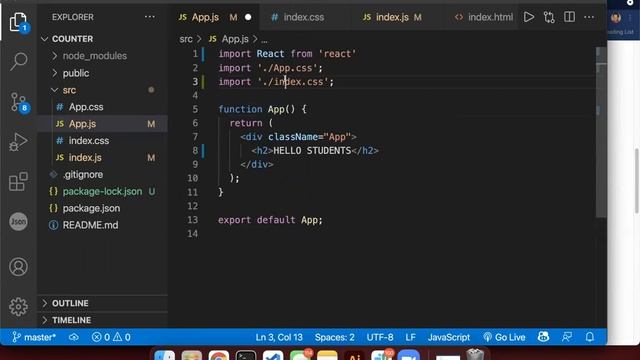The image size is (640, 360).
Task: Change end of line via LF
Action: (411, 337)
